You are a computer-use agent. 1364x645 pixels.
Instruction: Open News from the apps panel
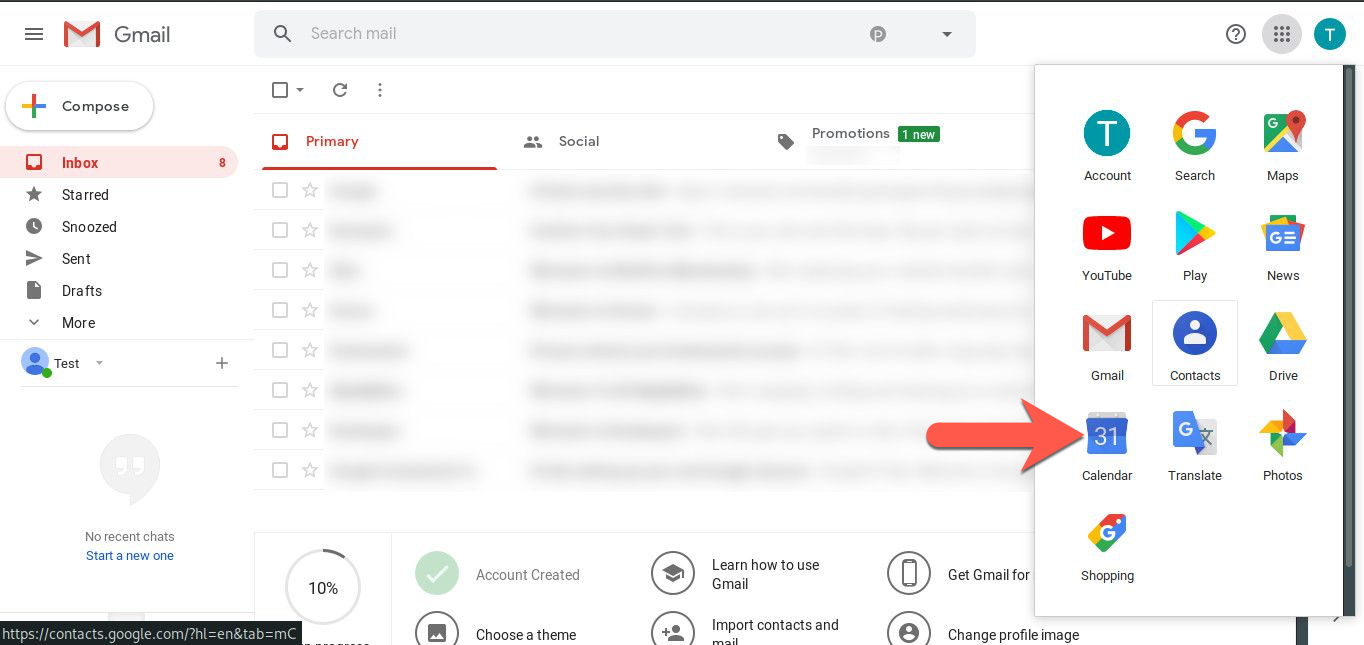tap(1283, 246)
